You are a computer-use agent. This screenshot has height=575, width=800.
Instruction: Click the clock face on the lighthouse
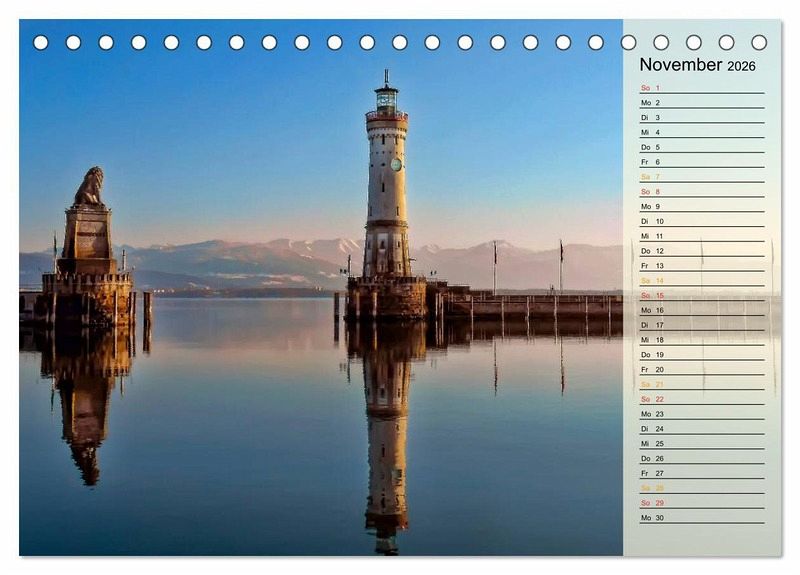pos(395,164)
